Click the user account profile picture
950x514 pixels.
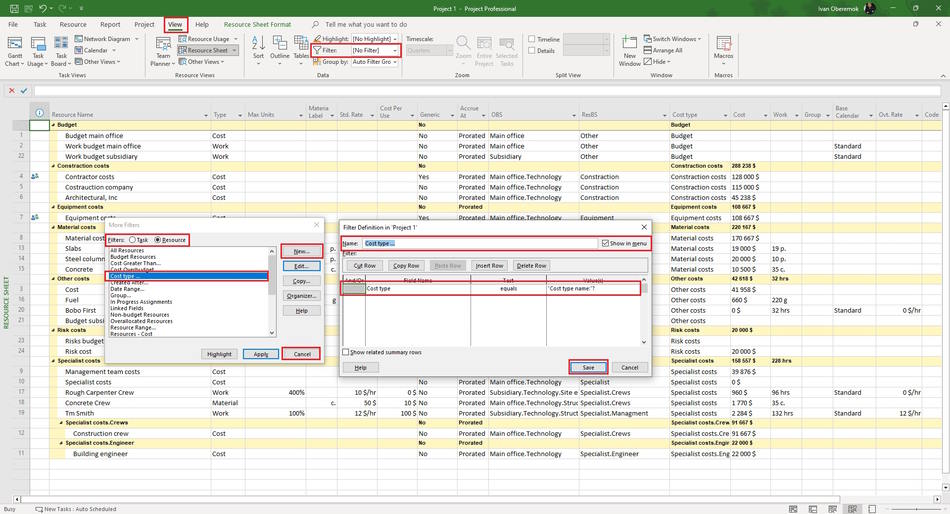tap(869, 8)
